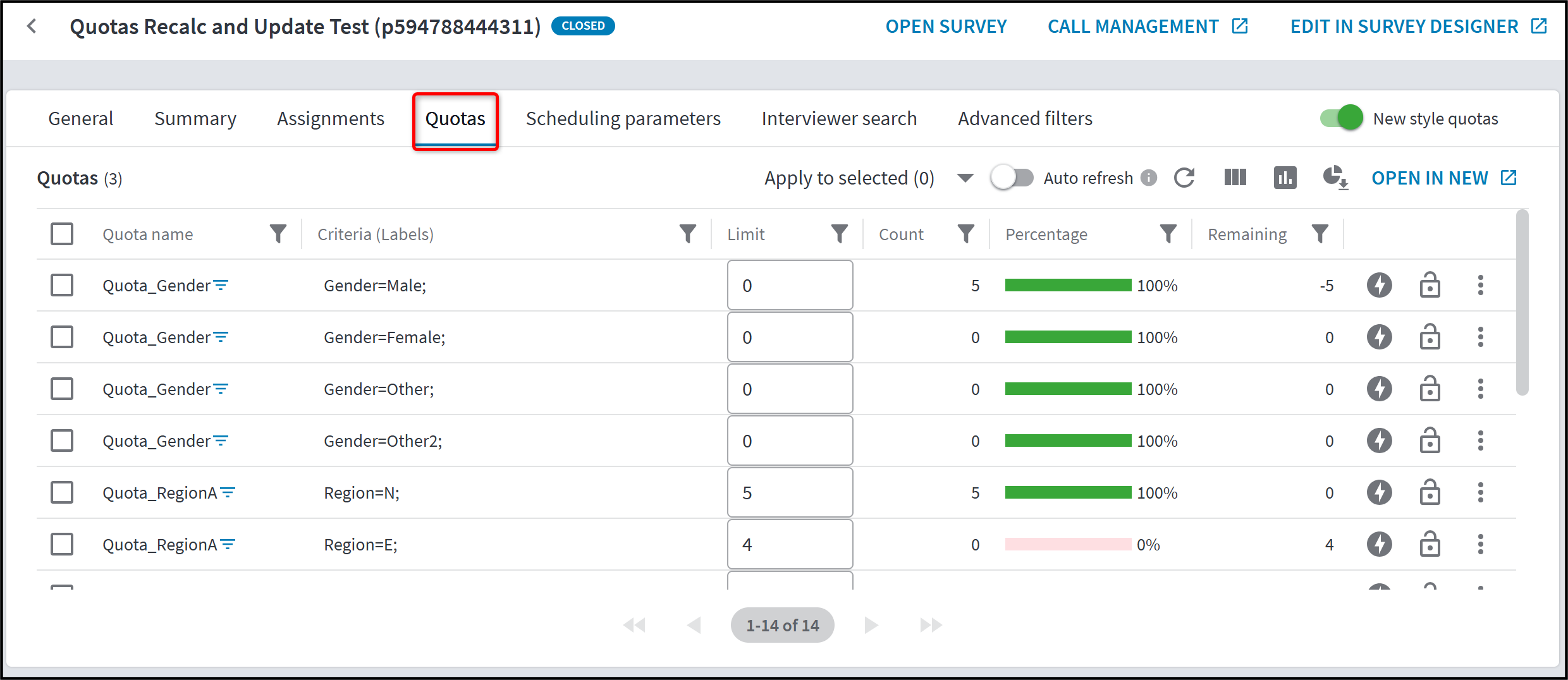Open three-dot menu for Gender=Other2 row
Screen dimensions: 1568x680
pyautogui.click(x=1480, y=440)
